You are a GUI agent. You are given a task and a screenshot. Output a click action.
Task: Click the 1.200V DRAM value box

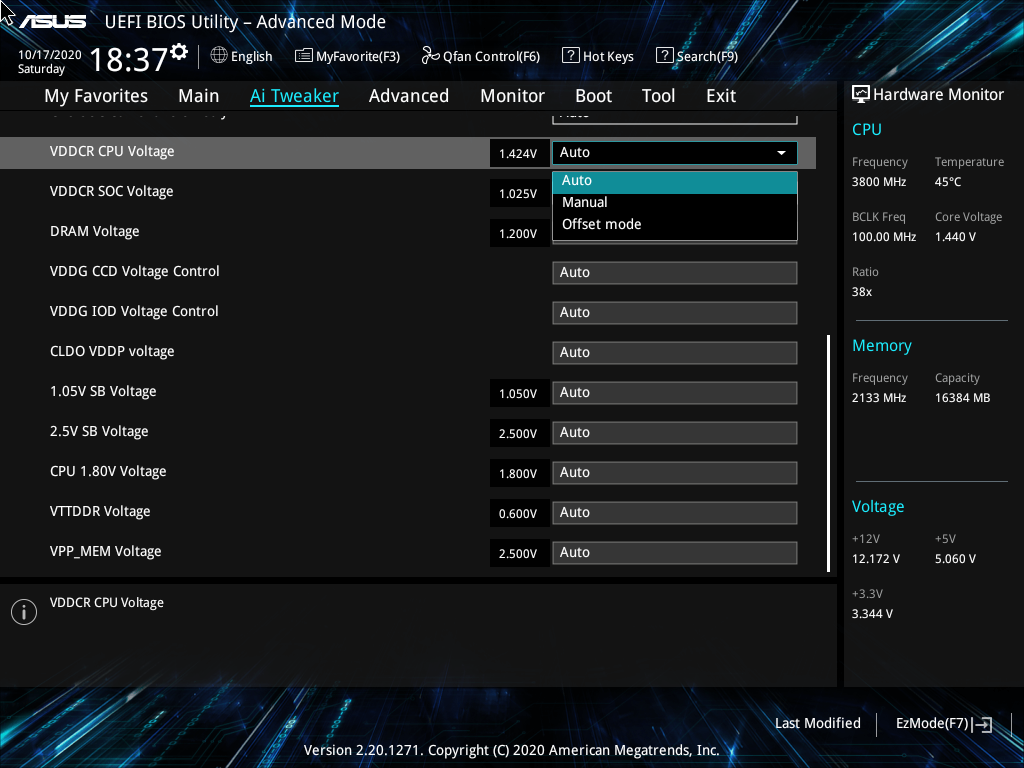(519, 233)
